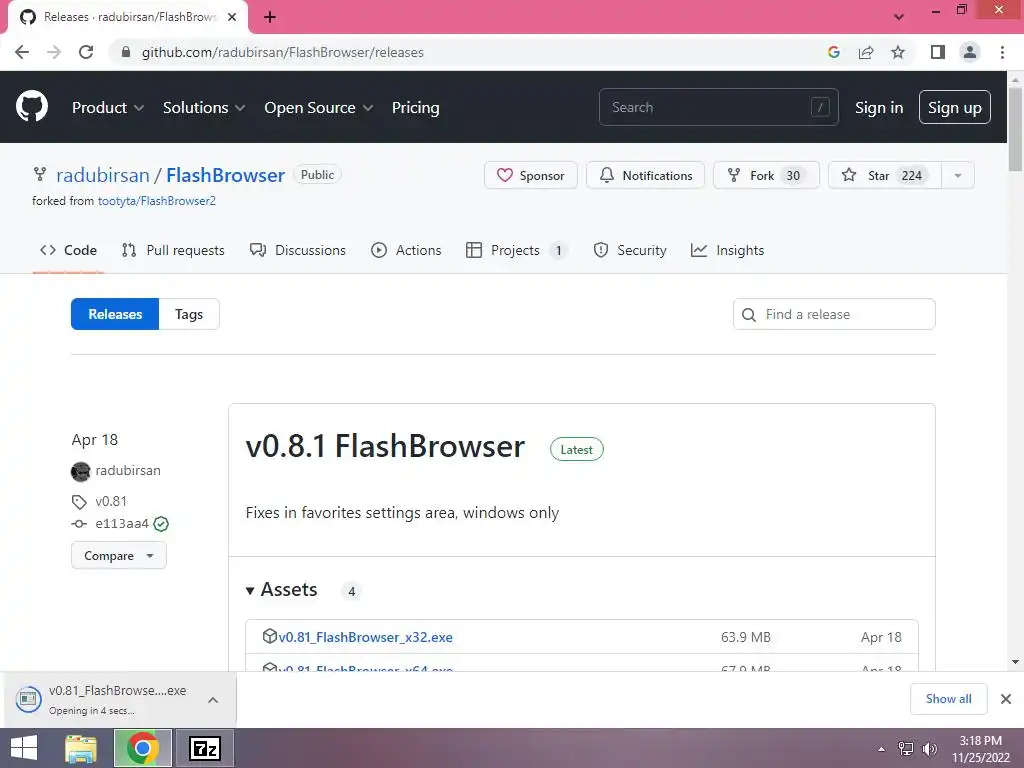Click the Find a release field
This screenshot has width=1024, height=768.
(834, 314)
